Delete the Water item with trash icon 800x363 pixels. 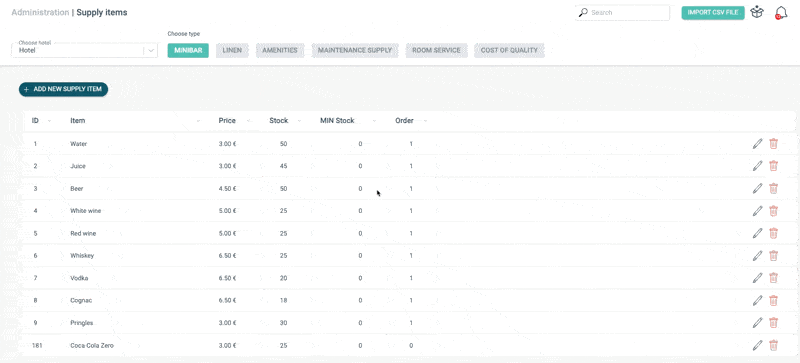coord(773,143)
